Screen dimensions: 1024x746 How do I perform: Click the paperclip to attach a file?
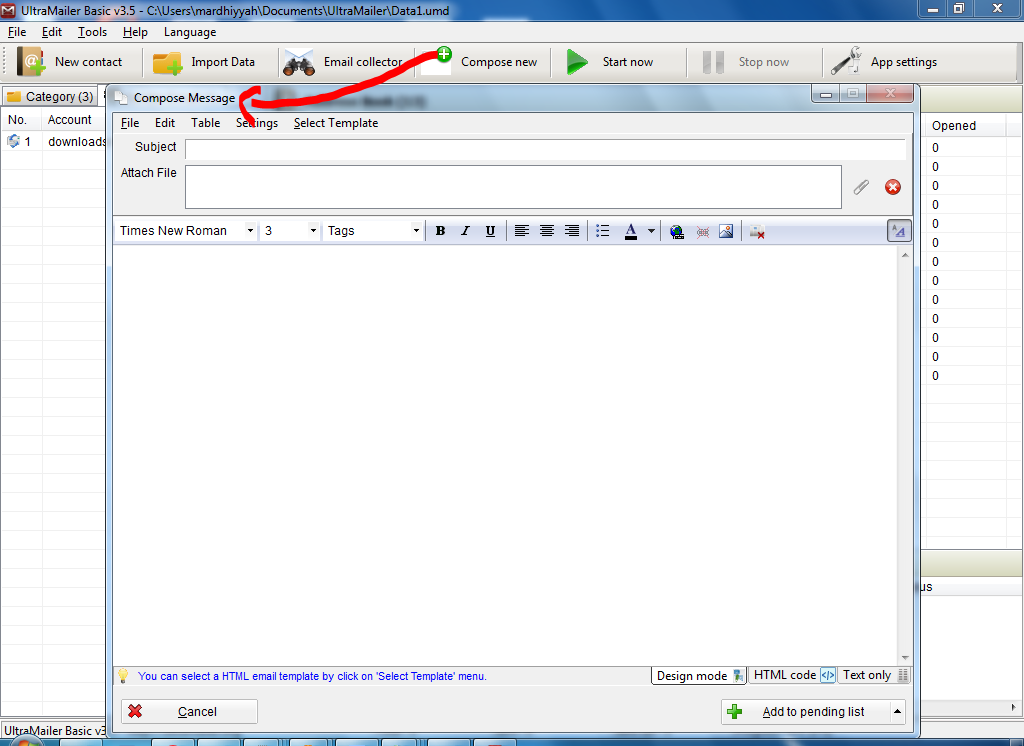click(861, 187)
